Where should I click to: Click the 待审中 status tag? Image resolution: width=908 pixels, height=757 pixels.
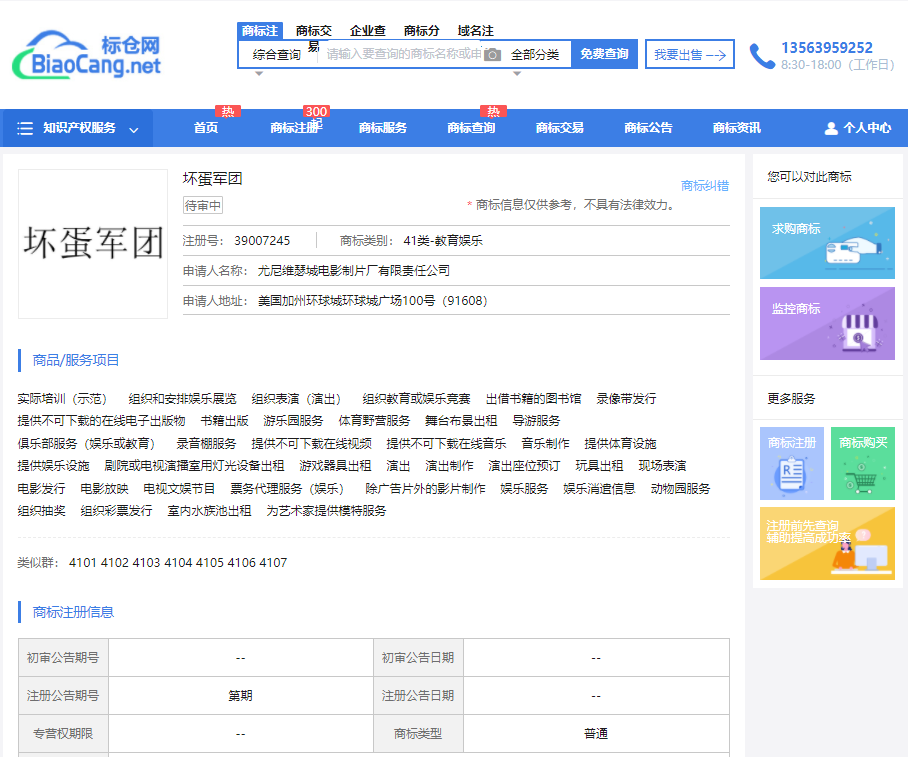click(x=203, y=206)
